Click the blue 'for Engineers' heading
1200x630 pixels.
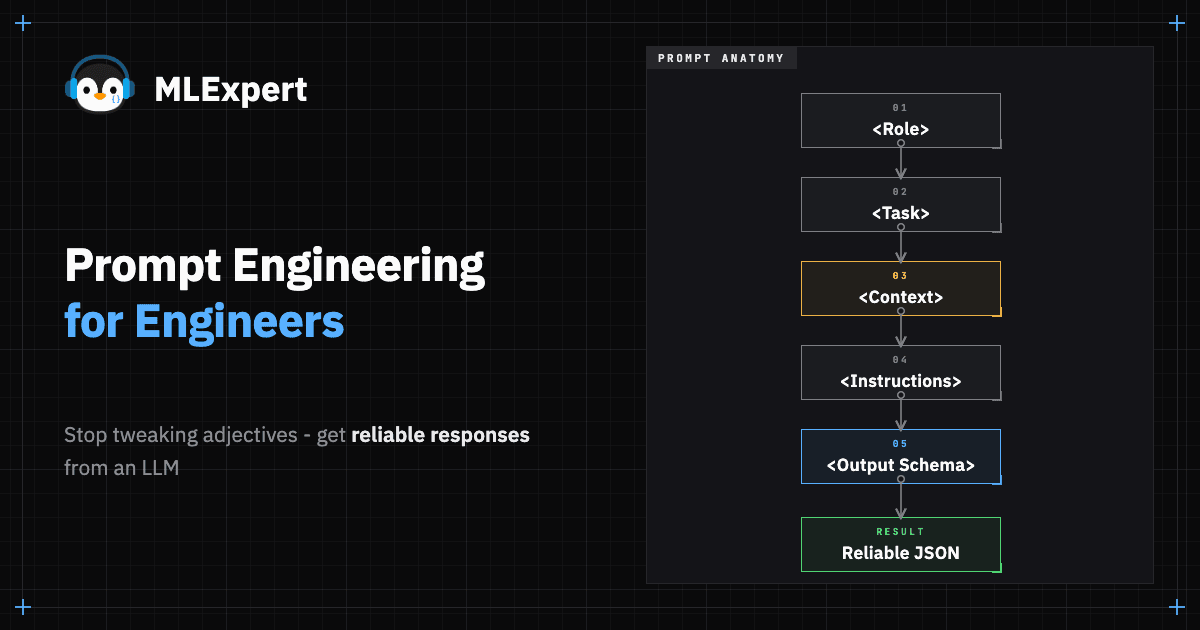pyautogui.click(x=204, y=322)
